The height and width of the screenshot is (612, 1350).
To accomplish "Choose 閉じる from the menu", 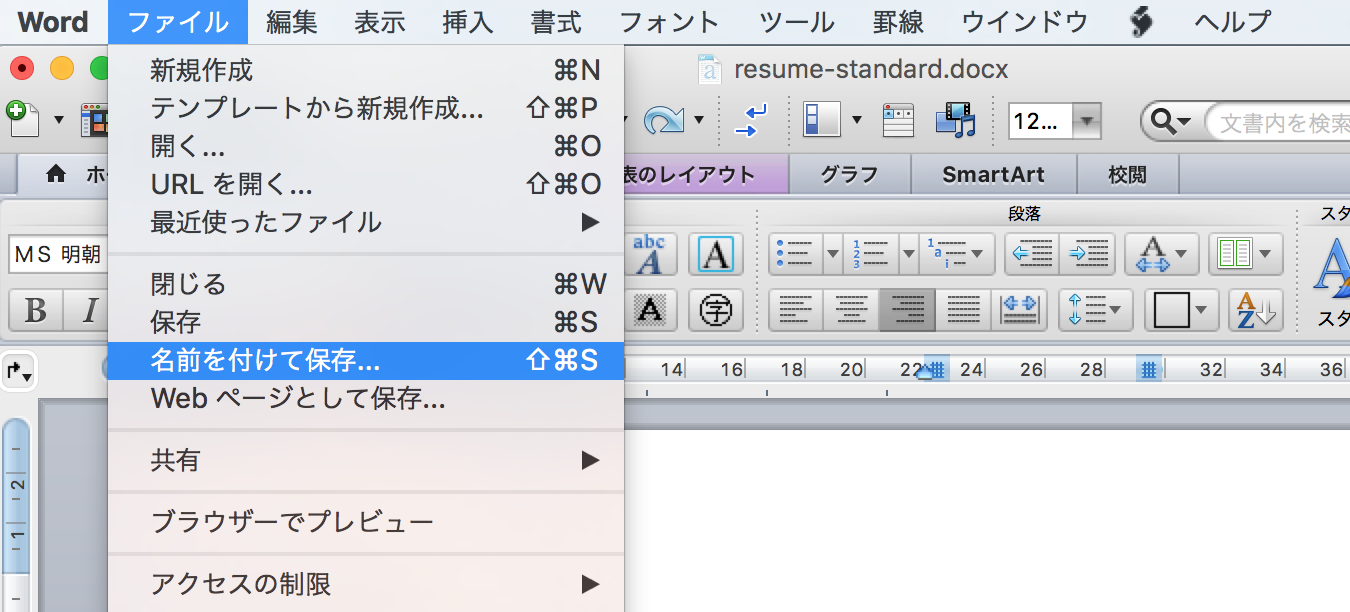I will (x=365, y=284).
